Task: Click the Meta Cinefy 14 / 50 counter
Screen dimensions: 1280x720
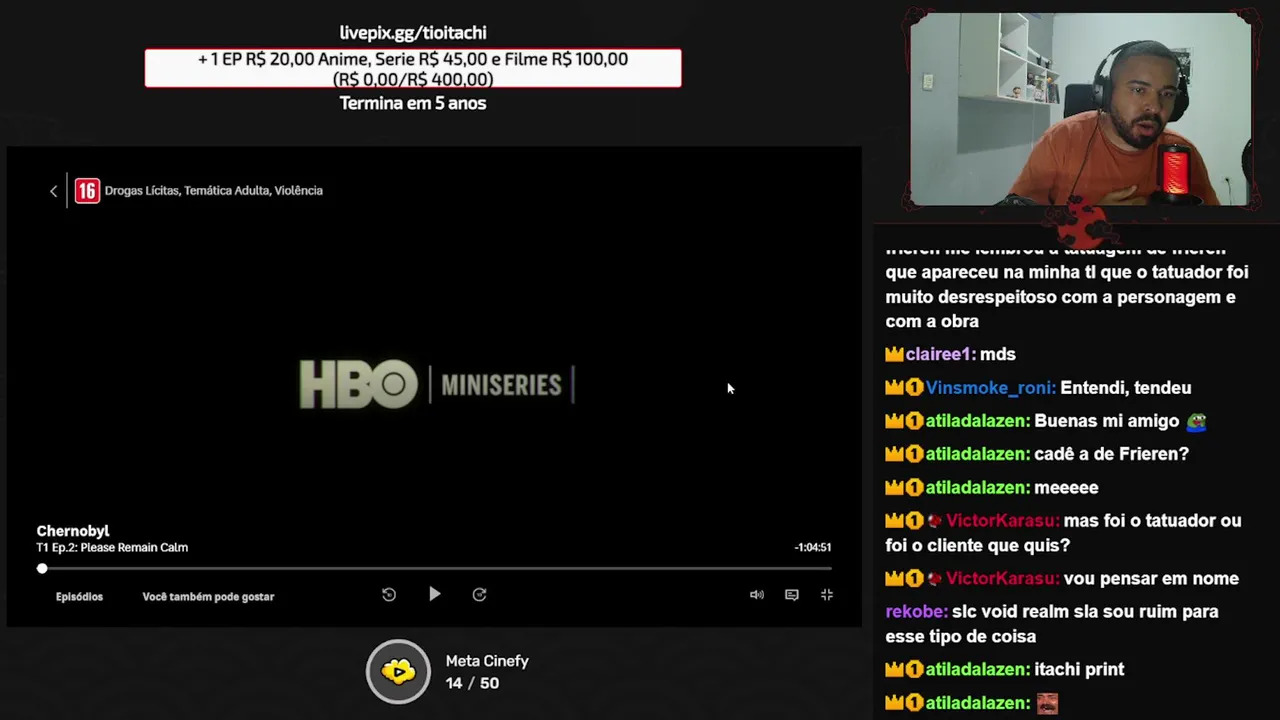Action: [472, 683]
